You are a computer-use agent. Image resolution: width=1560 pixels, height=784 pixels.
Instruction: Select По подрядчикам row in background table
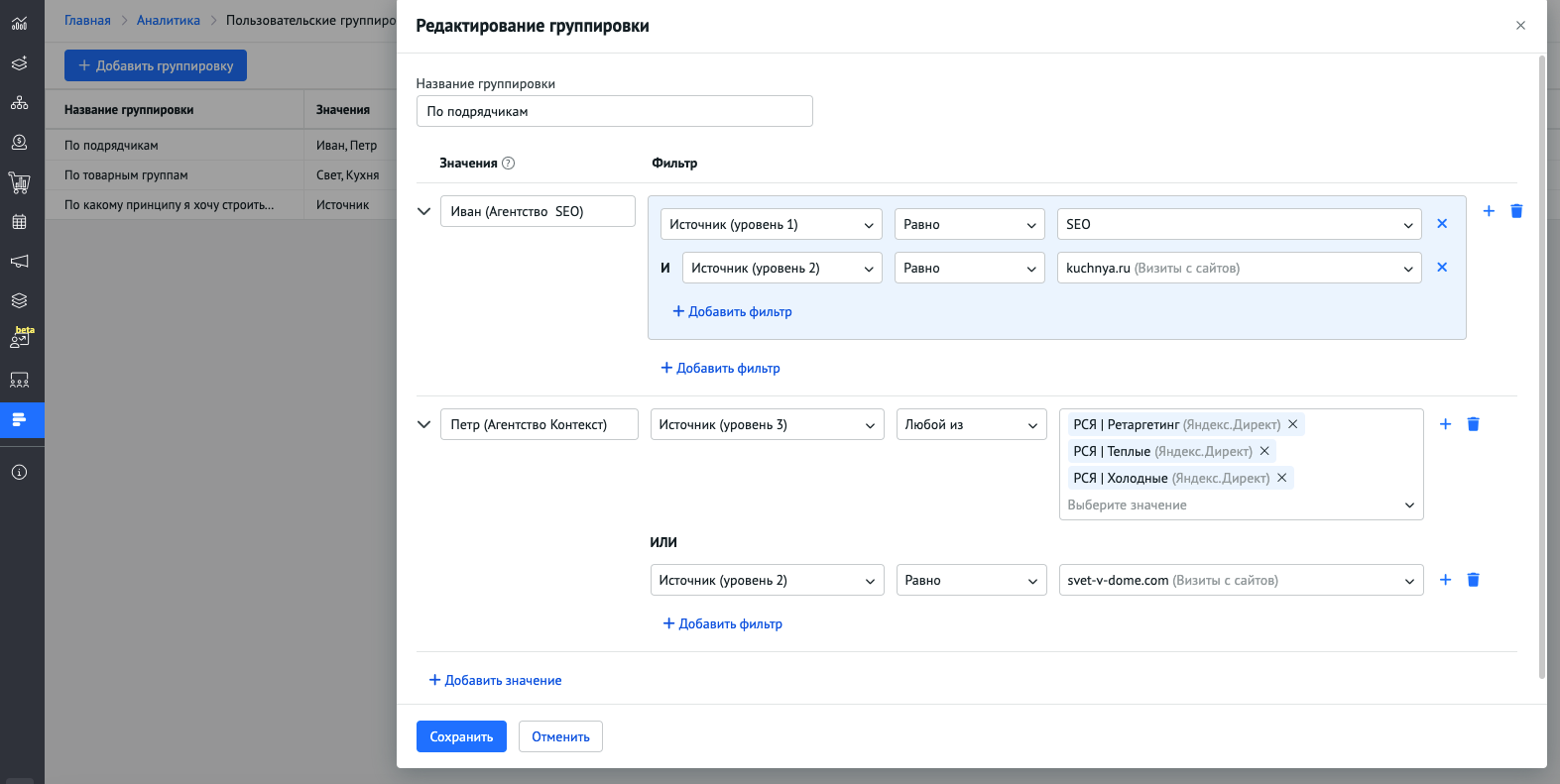point(220,145)
